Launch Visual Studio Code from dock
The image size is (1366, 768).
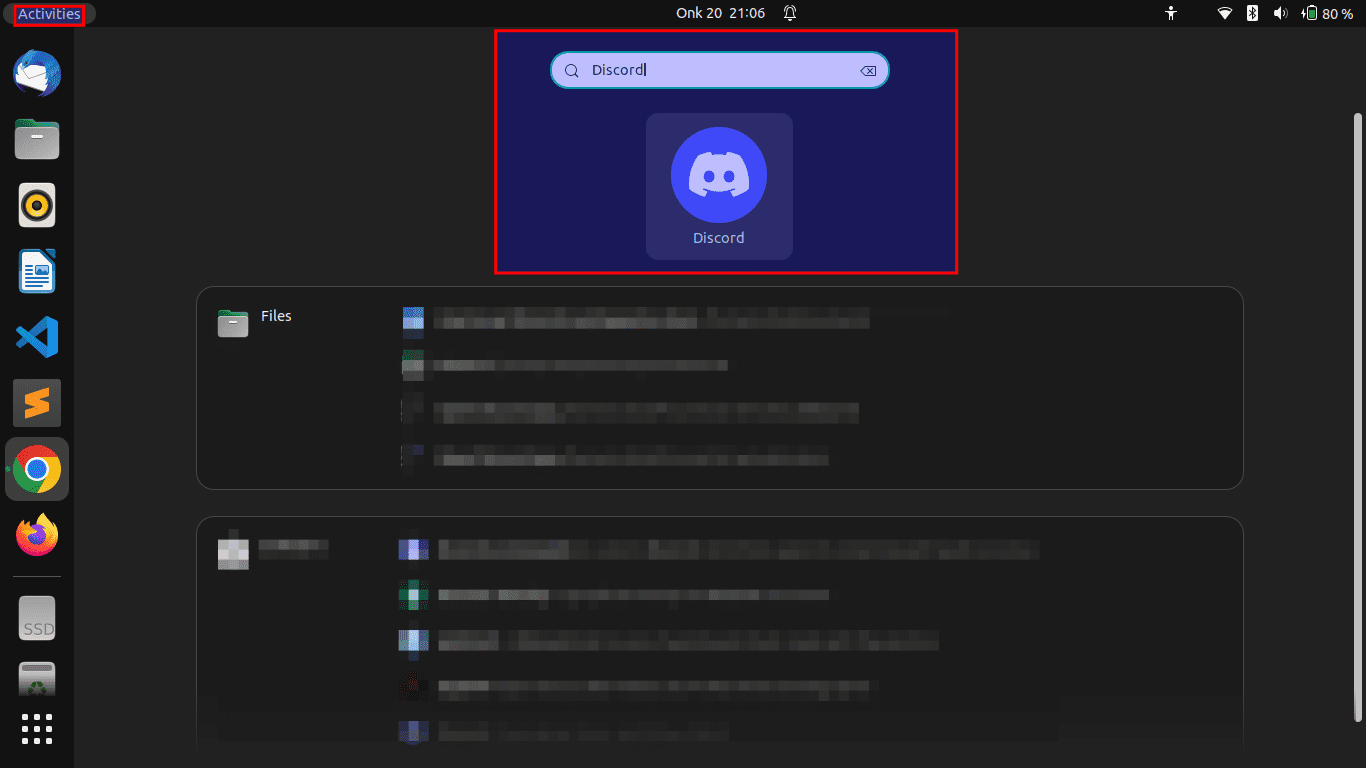click(37, 337)
